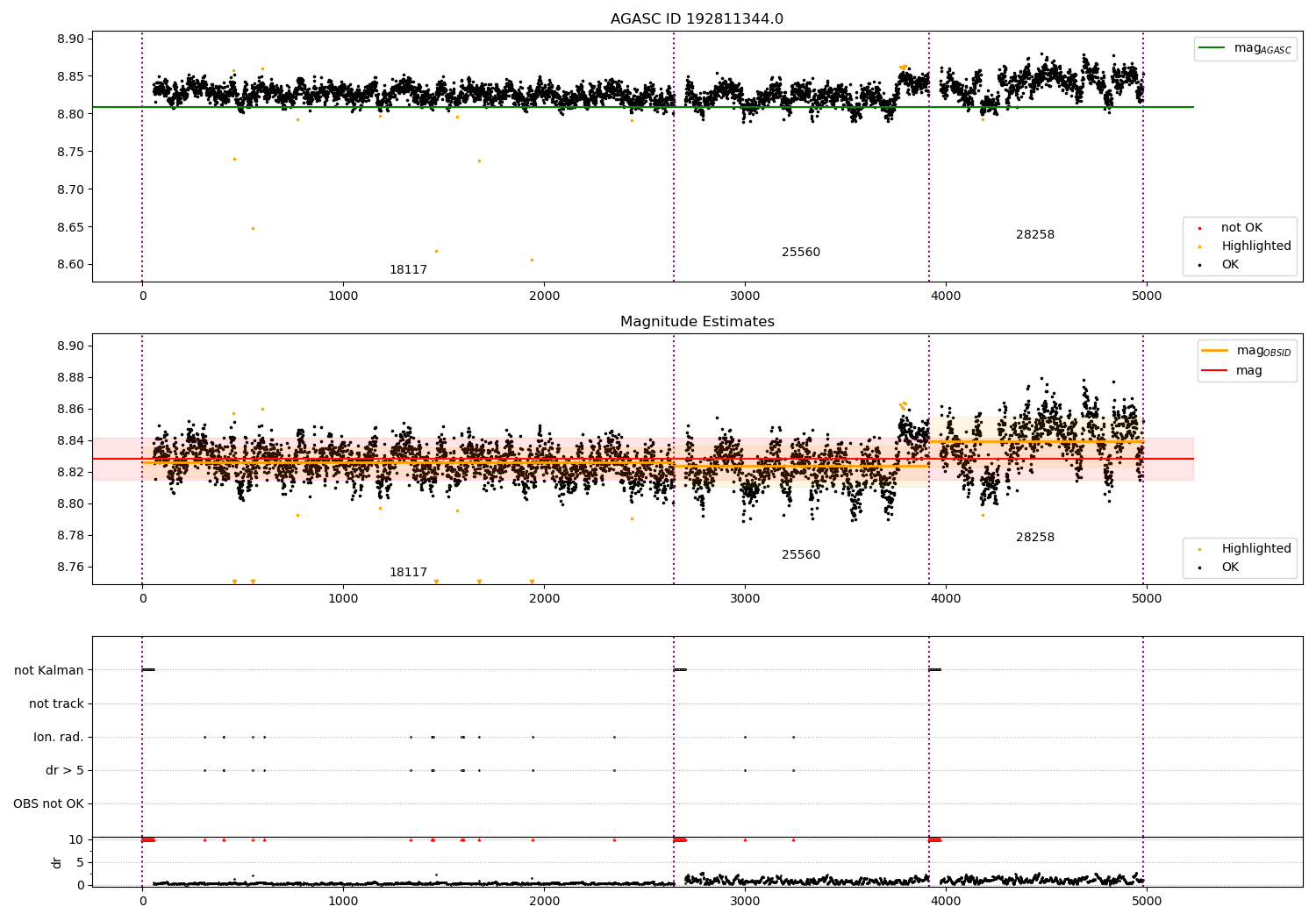Click the 'not track' axis label

pyautogui.click(x=56, y=704)
